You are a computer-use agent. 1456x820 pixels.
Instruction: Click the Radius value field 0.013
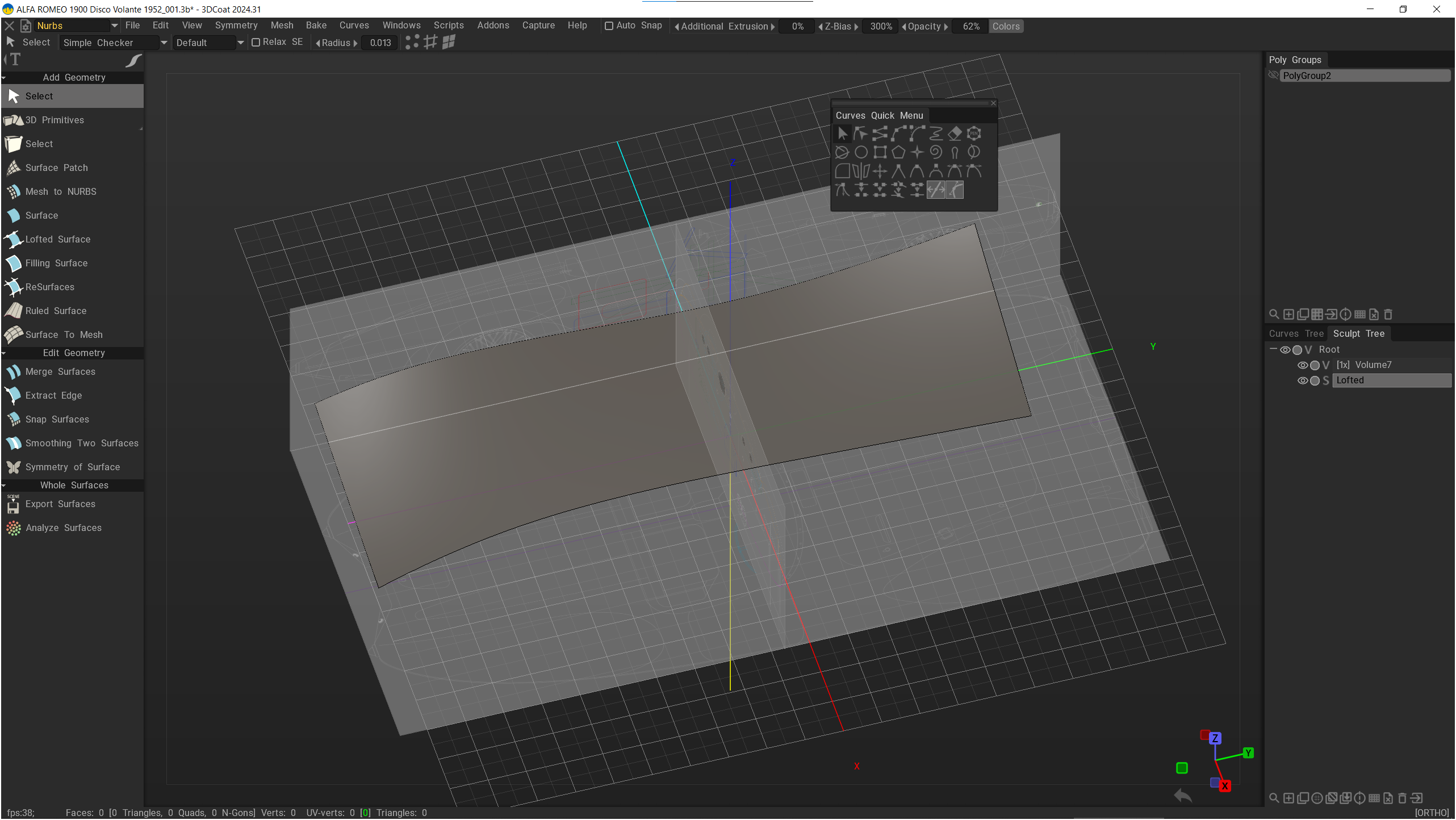[380, 43]
